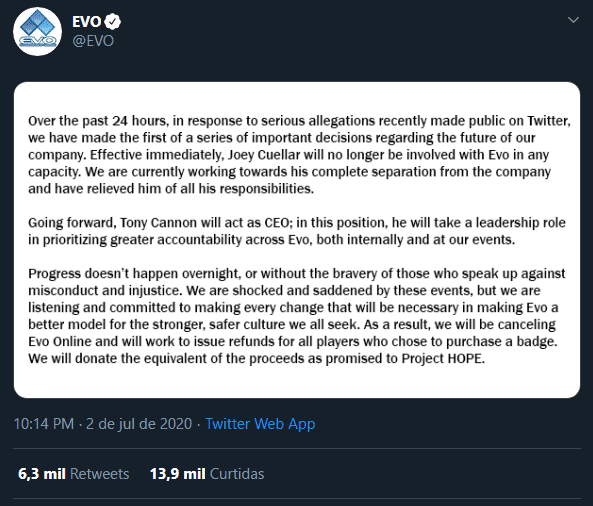The height and width of the screenshot is (506, 593).
Task: Open the EVO display name
Action: click(87, 22)
